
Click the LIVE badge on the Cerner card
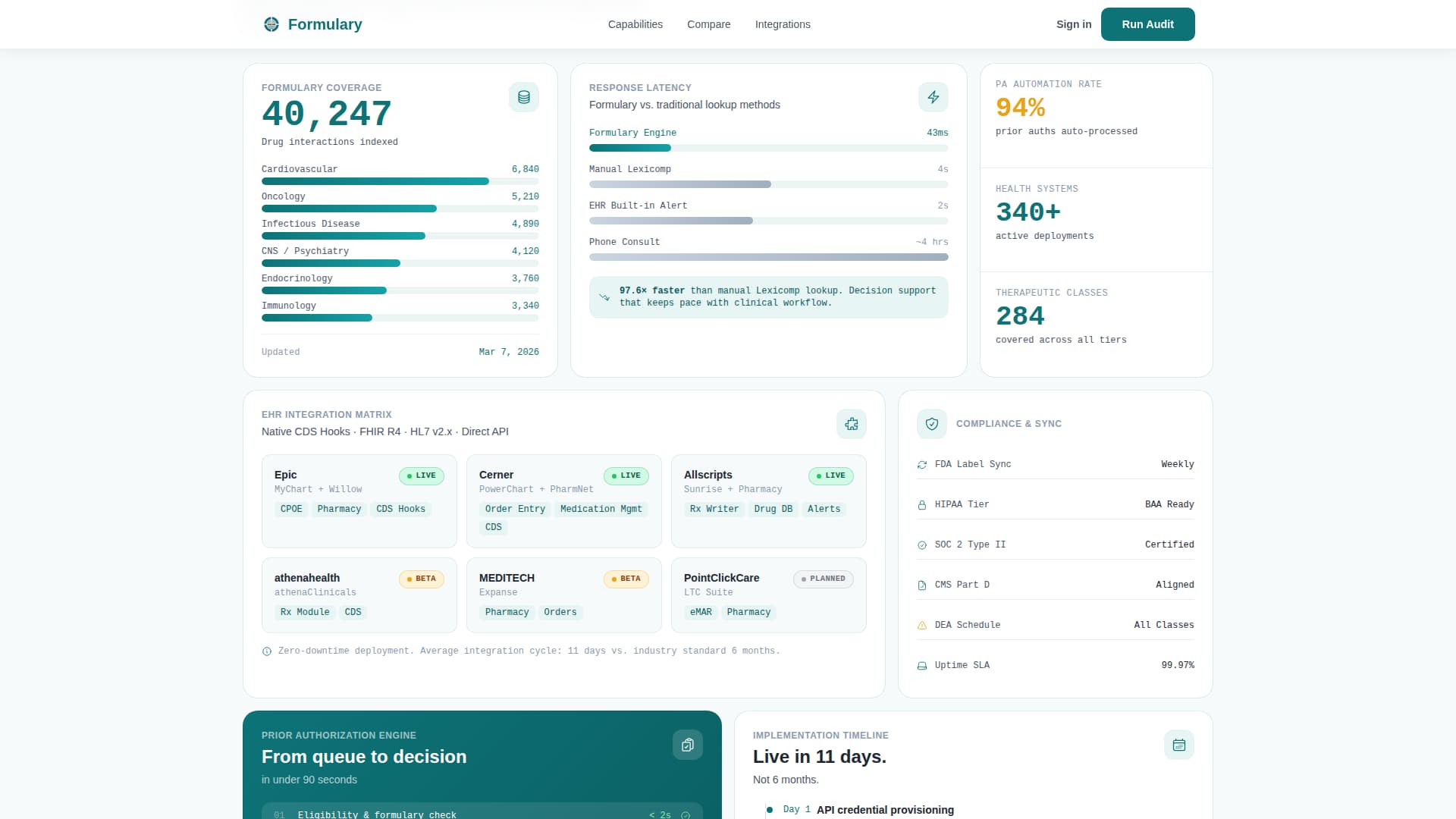[626, 475]
